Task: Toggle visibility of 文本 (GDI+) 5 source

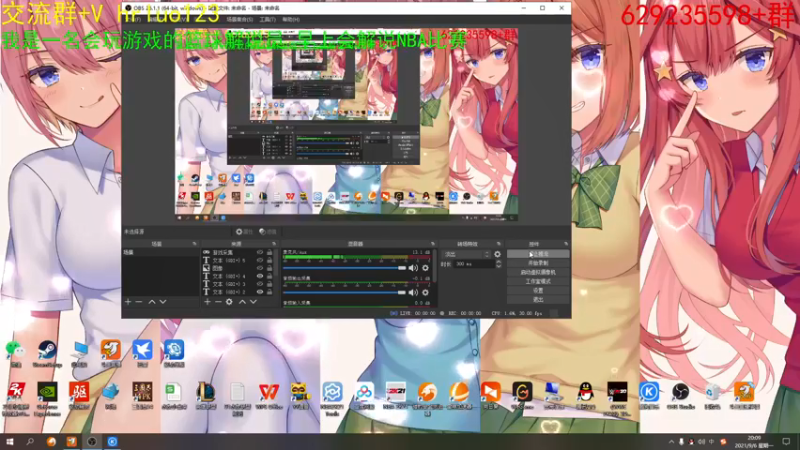Action: pyautogui.click(x=260, y=260)
